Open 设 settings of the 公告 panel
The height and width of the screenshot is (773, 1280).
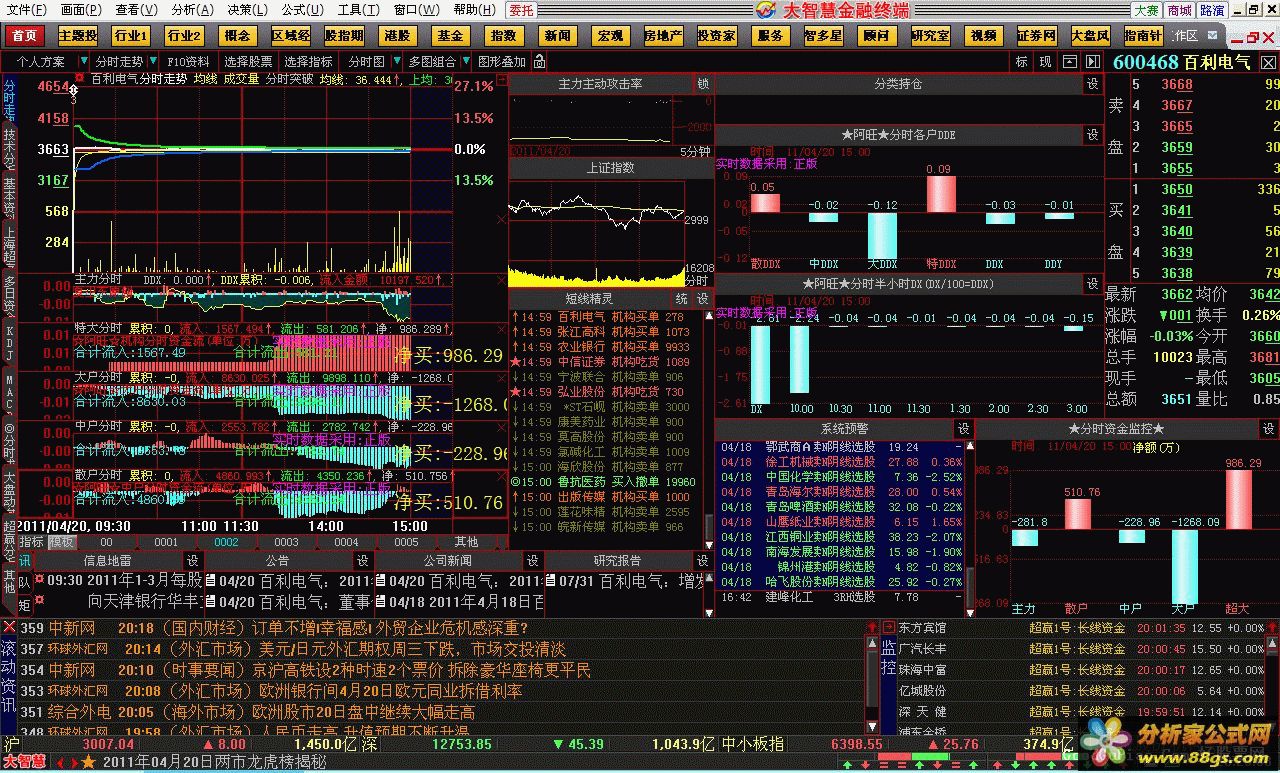click(x=363, y=561)
